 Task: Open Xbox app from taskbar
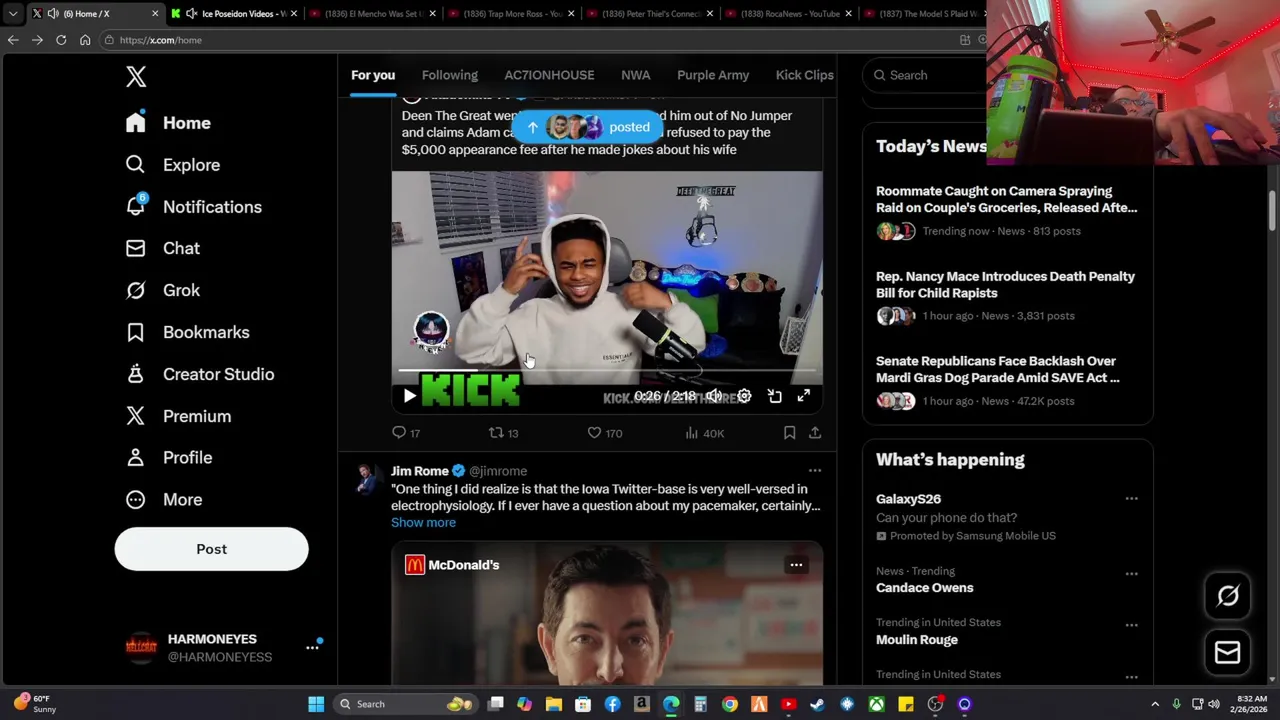pos(876,704)
